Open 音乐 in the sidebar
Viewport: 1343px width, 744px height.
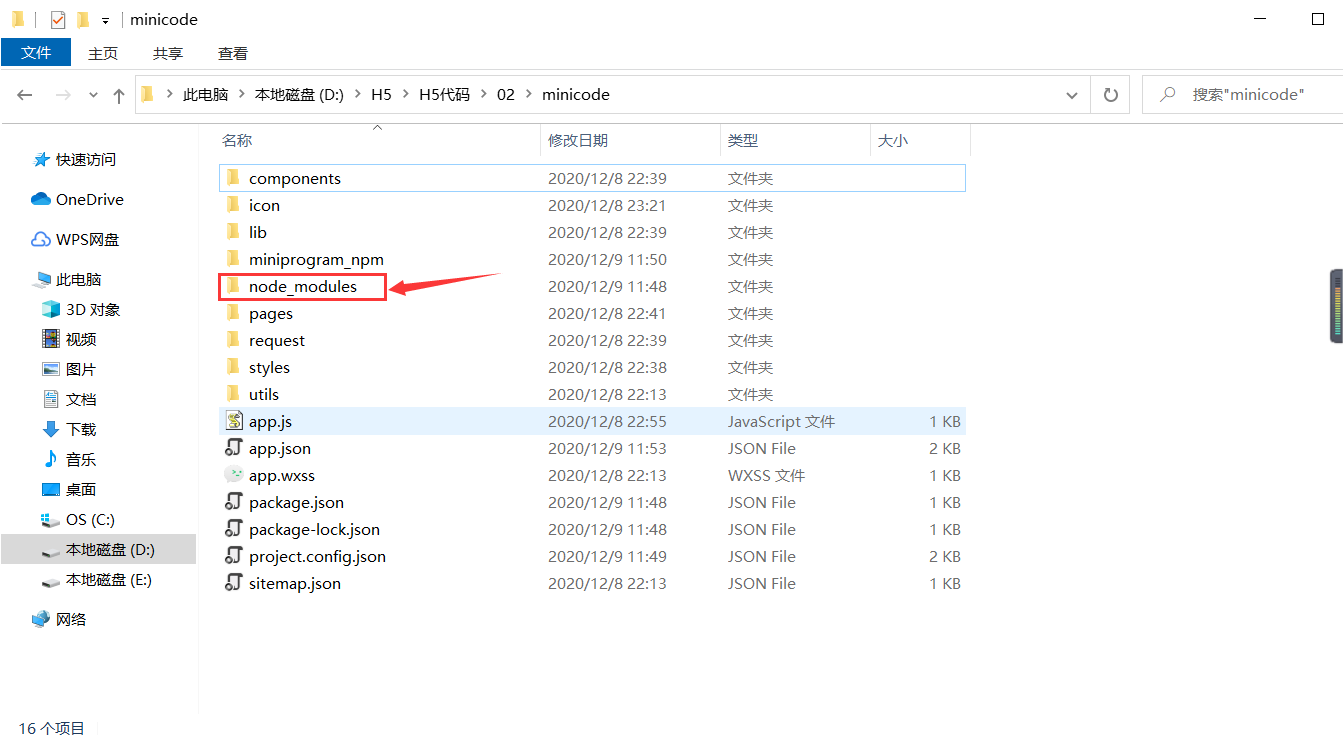[x=69, y=459]
